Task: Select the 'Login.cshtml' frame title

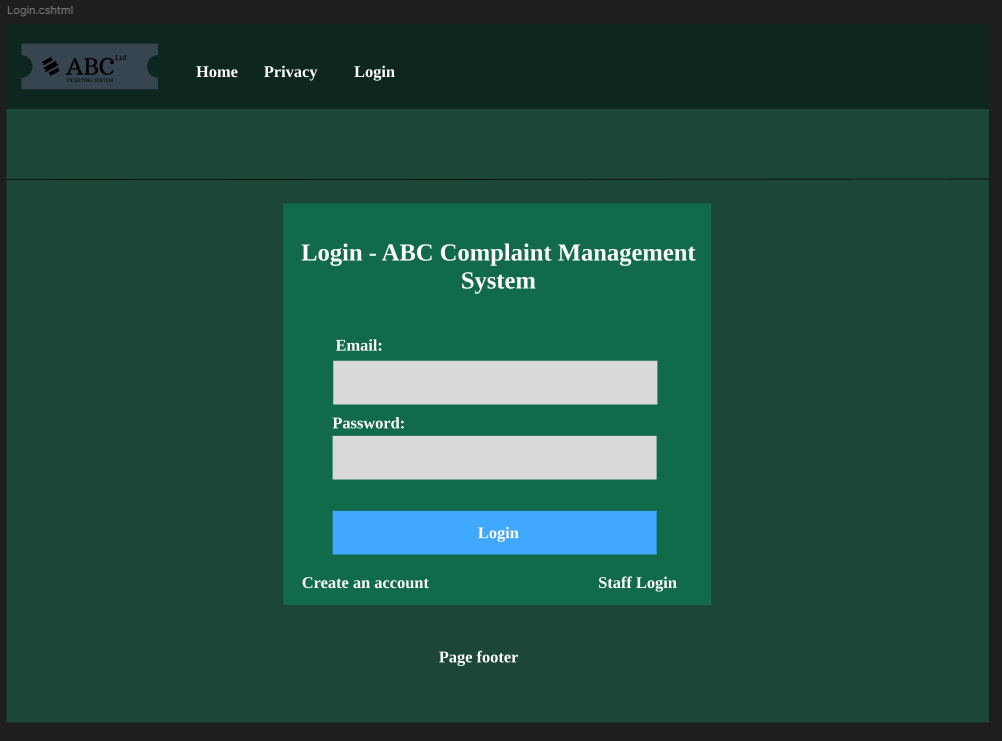Action: click(40, 10)
